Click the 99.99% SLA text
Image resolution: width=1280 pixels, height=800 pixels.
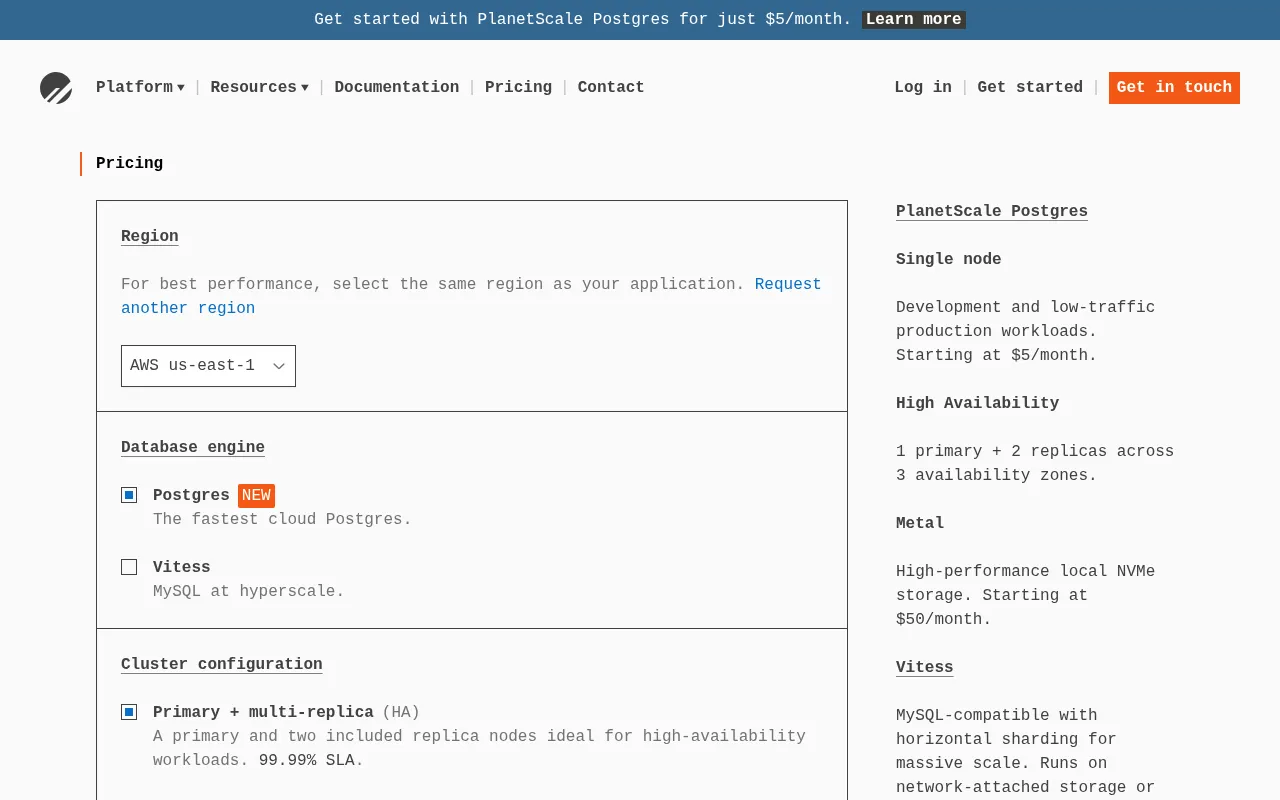point(307,761)
